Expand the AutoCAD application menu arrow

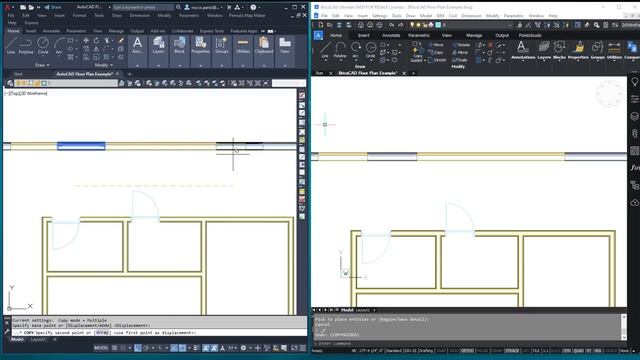[x=13, y=7]
